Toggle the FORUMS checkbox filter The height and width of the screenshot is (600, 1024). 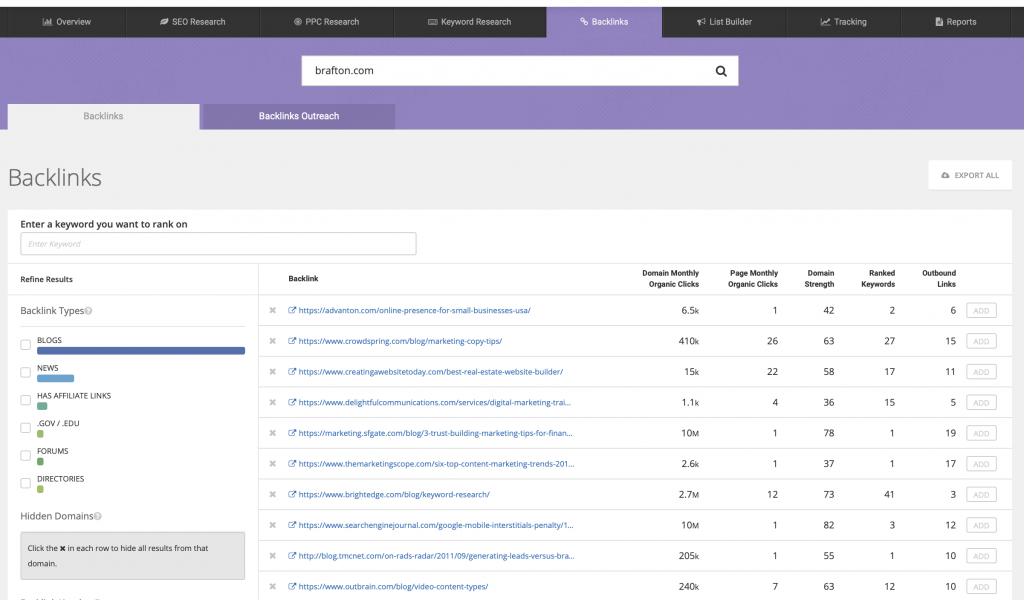coord(26,456)
